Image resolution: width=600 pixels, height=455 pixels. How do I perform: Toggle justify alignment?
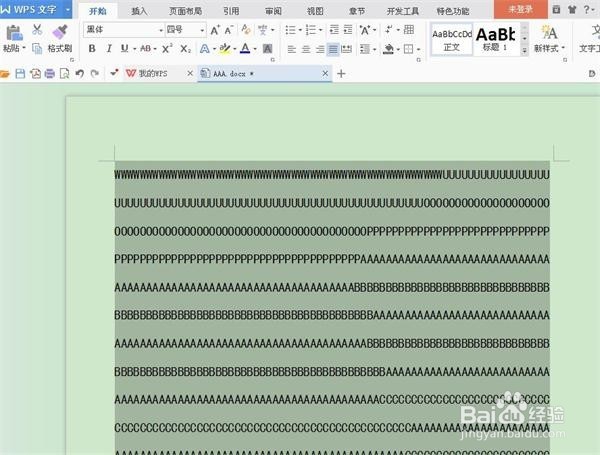(x=333, y=49)
